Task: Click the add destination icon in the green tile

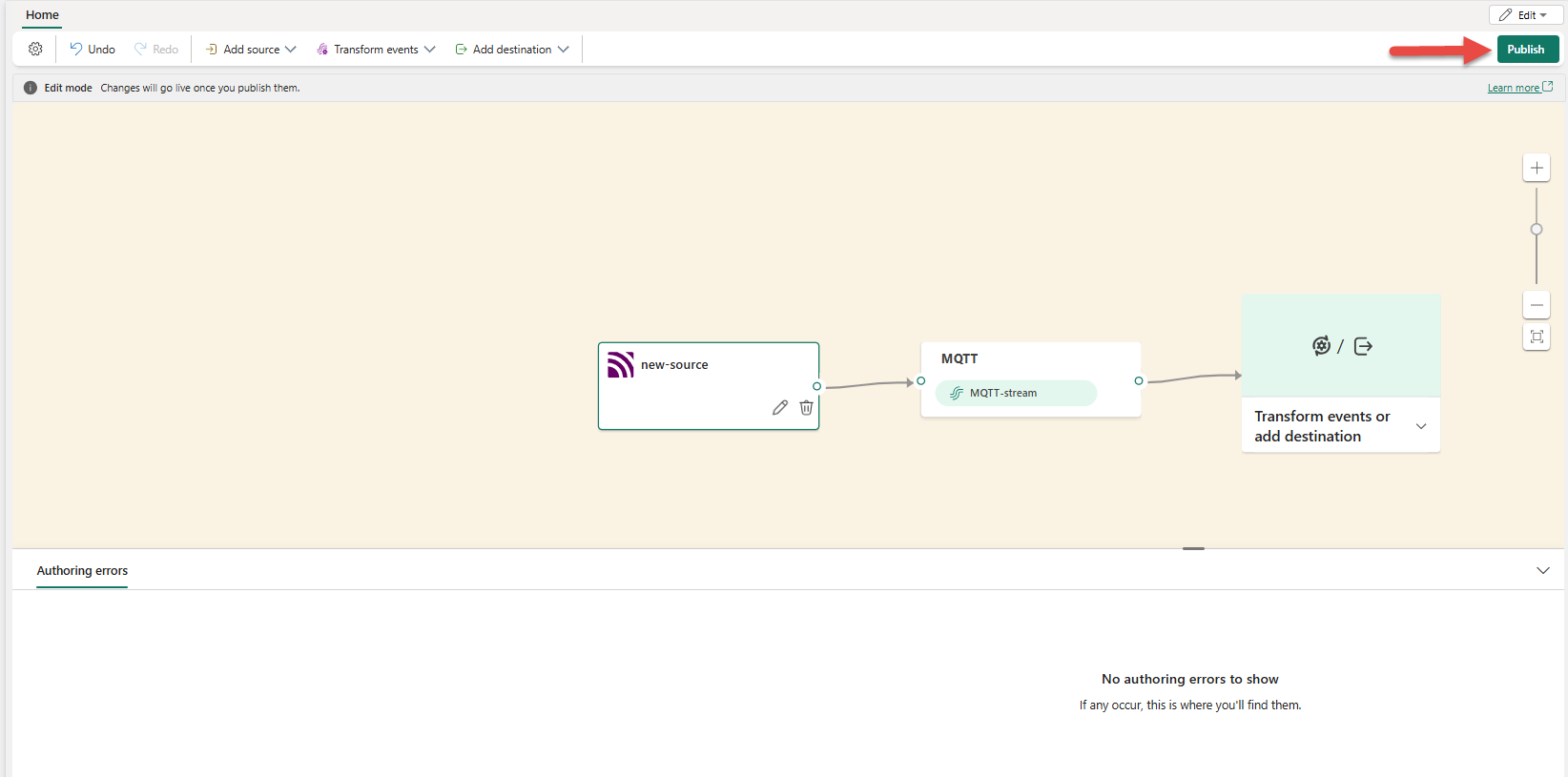Action: [1363, 346]
